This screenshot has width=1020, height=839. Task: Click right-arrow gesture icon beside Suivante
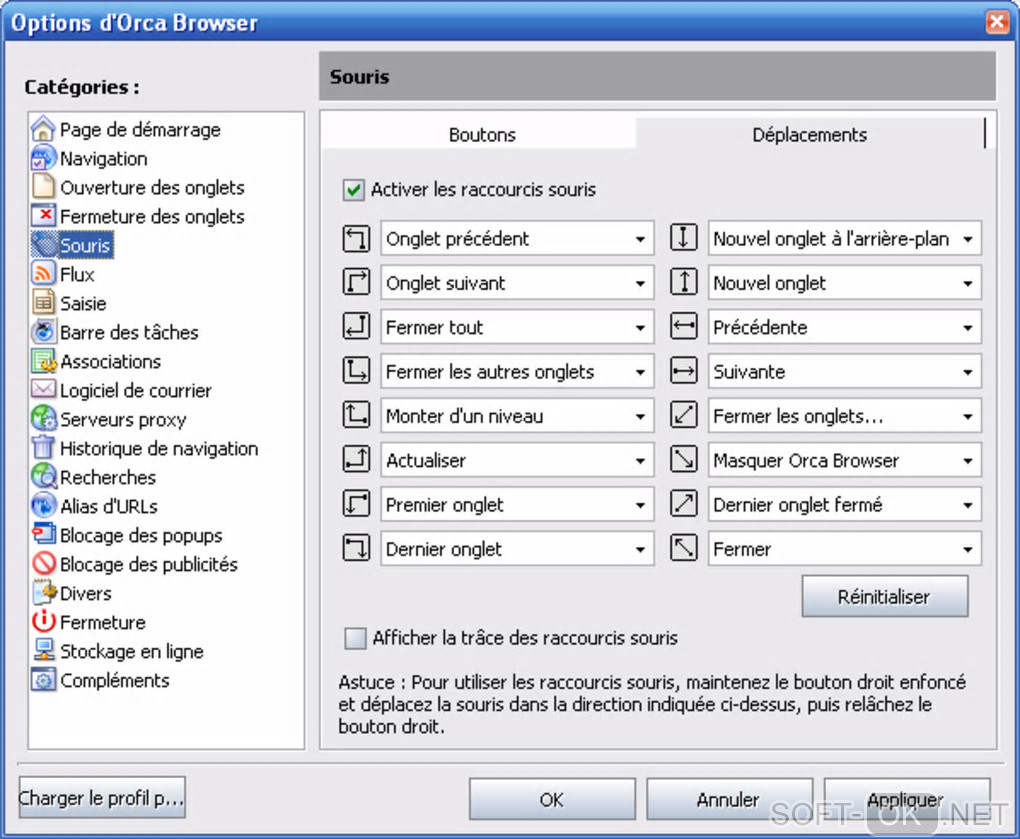pos(684,371)
